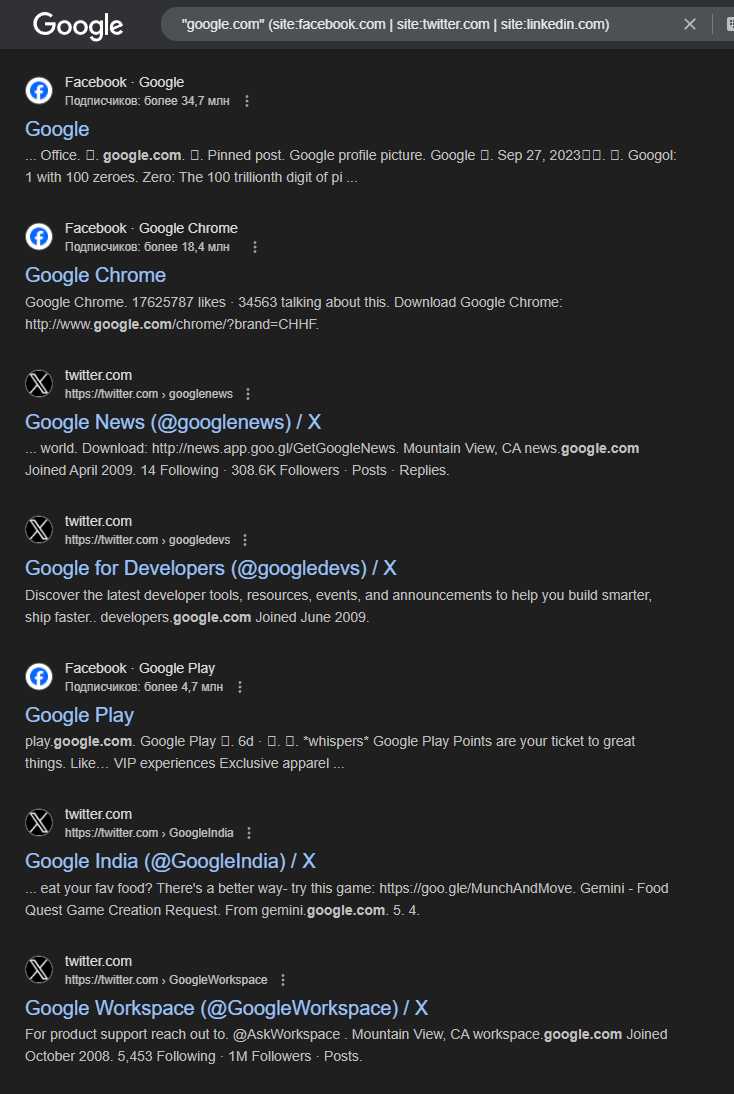Open Google India (@GoogleIndia) / X link
Viewport: 734px width, 1094px height.
(170, 861)
